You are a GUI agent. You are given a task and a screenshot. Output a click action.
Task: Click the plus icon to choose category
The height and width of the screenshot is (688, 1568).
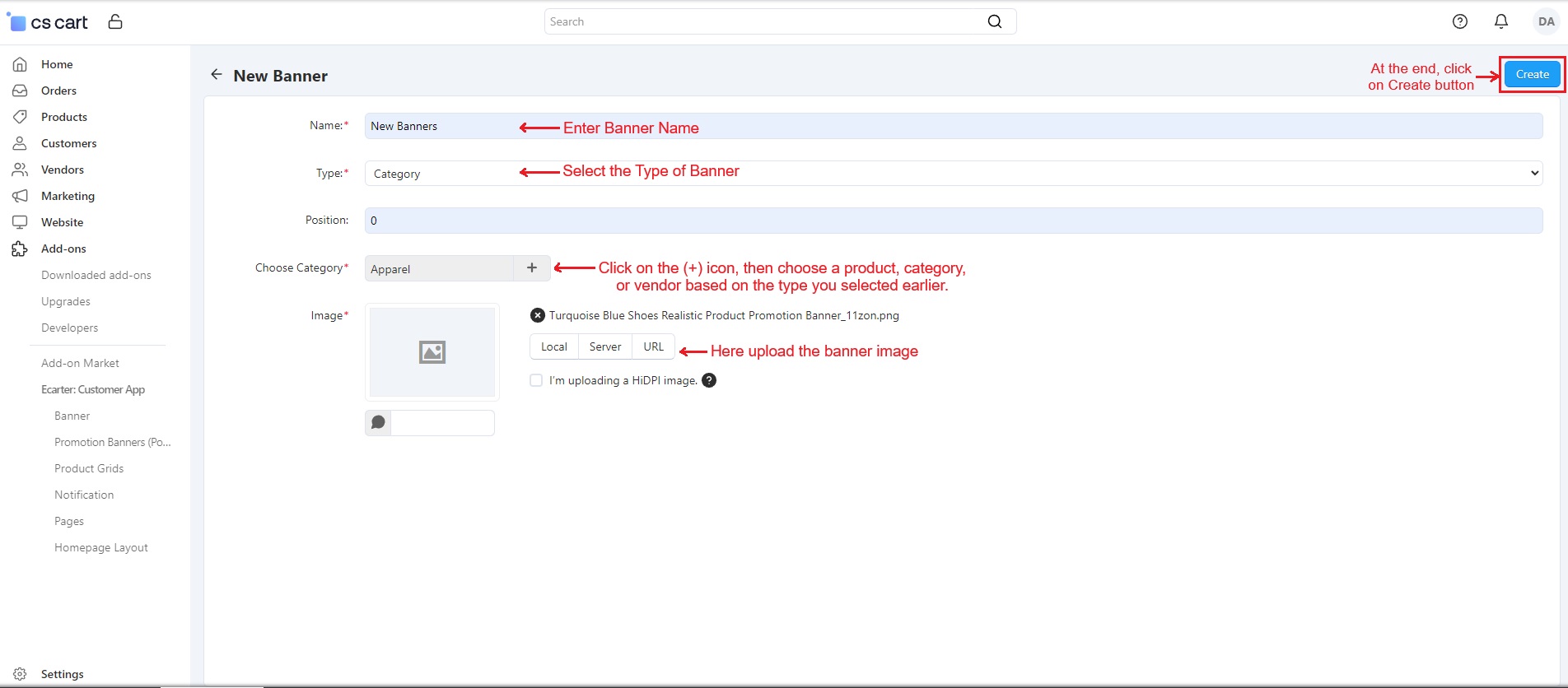click(532, 268)
